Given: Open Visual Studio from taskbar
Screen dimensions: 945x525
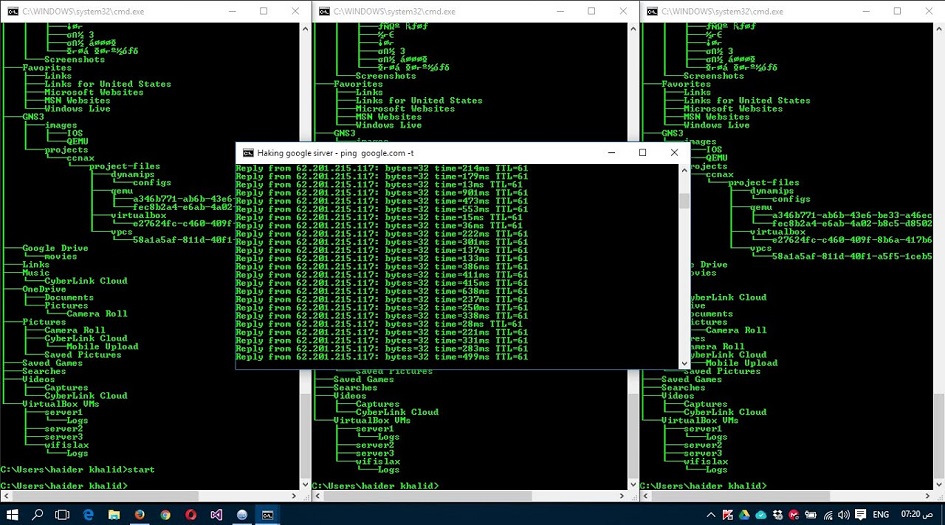Looking at the screenshot, I should coord(216,514).
